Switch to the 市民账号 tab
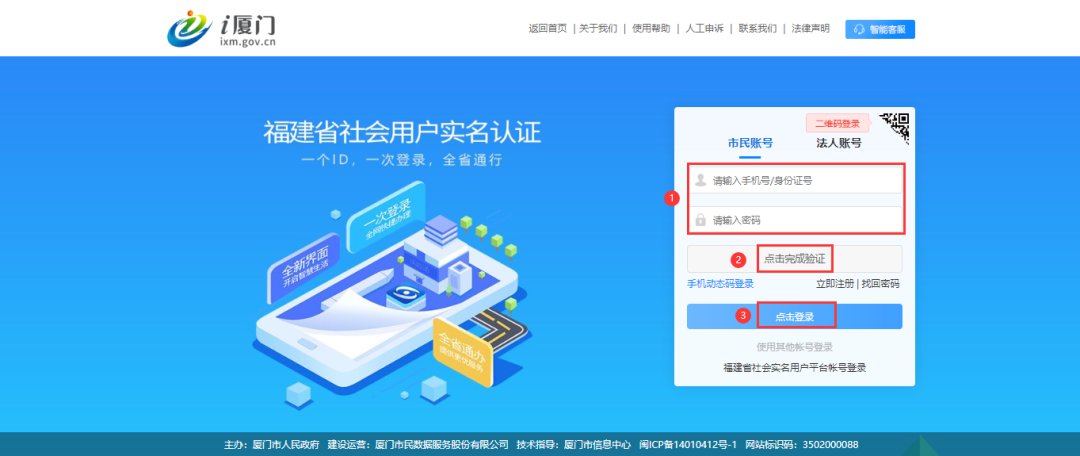This screenshot has width=1080, height=456. click(750, 143)
